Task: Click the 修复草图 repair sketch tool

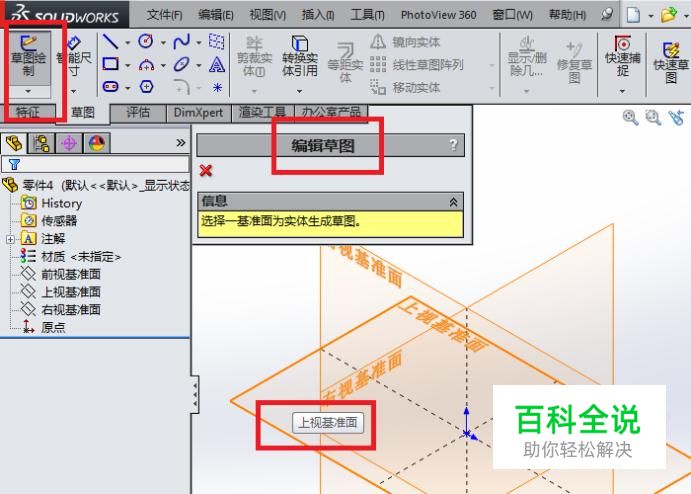Action: [x=574, y=63]
